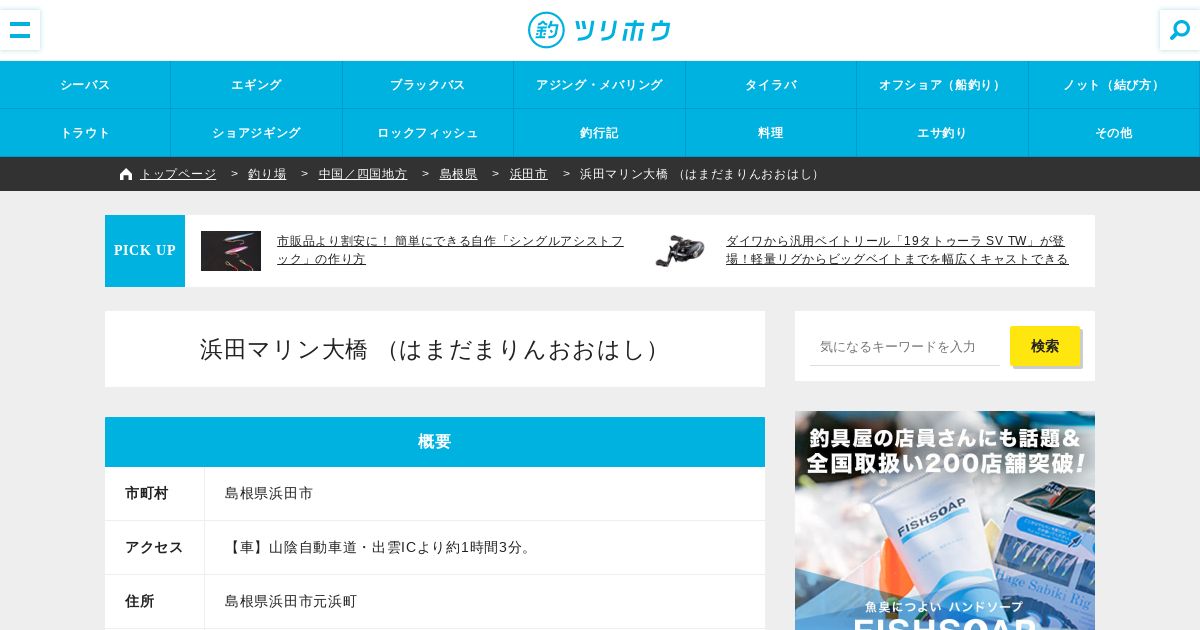The image size is (1200, 630).
Task: Click the yellow 検索 button
Action: pyautogui.click(x=1045, y=346)
